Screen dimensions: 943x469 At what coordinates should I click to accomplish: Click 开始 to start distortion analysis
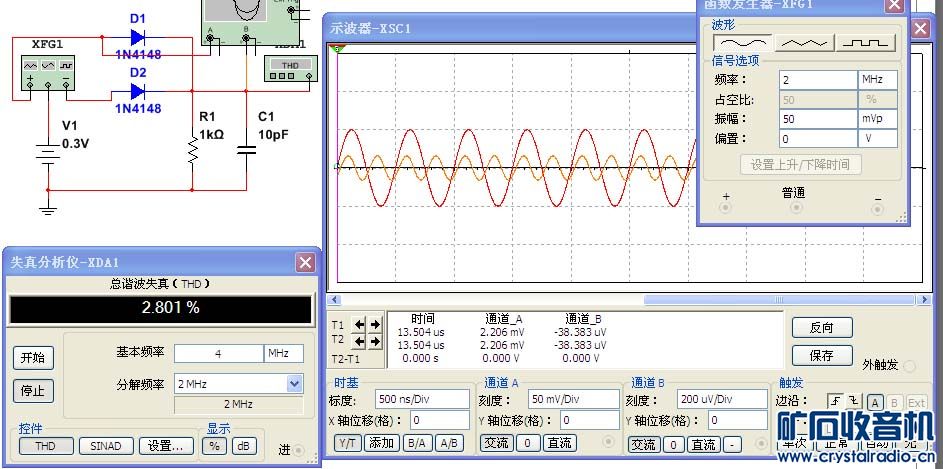pos(33,358)
